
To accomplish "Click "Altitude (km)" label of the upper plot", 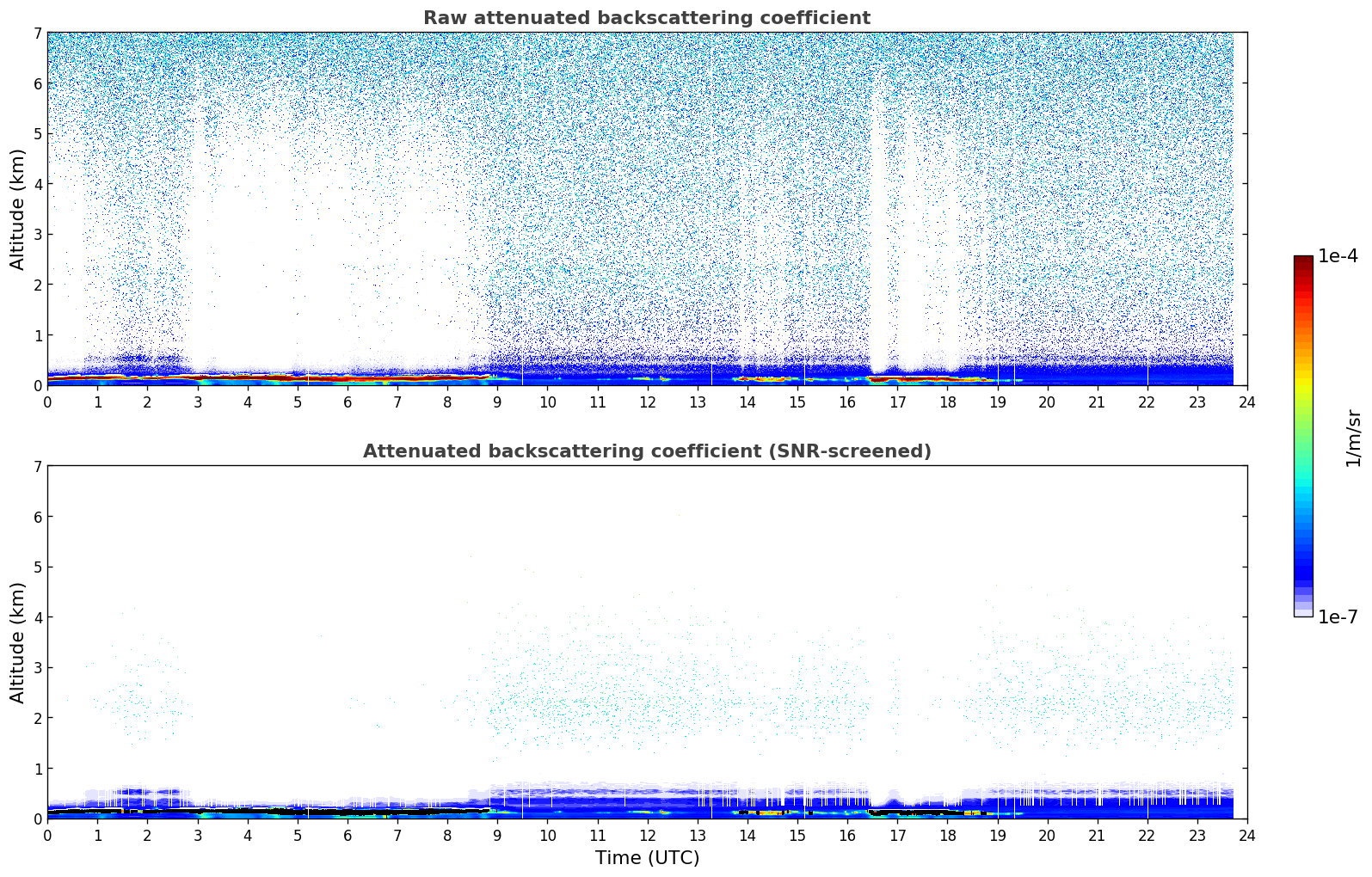I will pyautogui.click(x=18, y=209).
